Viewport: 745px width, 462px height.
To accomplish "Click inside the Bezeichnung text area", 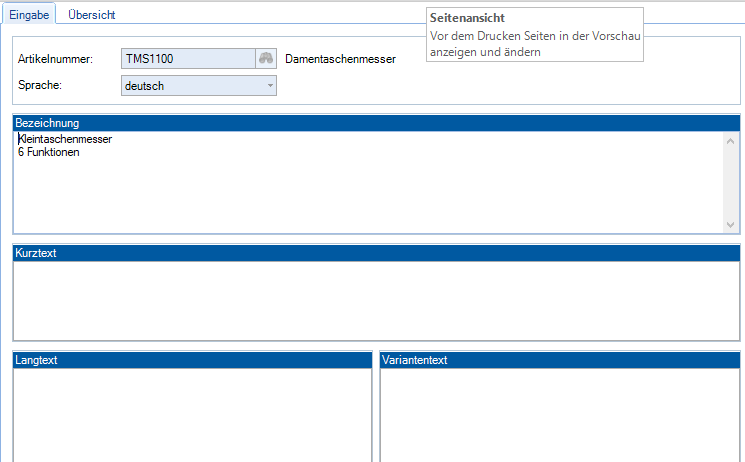I will (x=368, y=195).
